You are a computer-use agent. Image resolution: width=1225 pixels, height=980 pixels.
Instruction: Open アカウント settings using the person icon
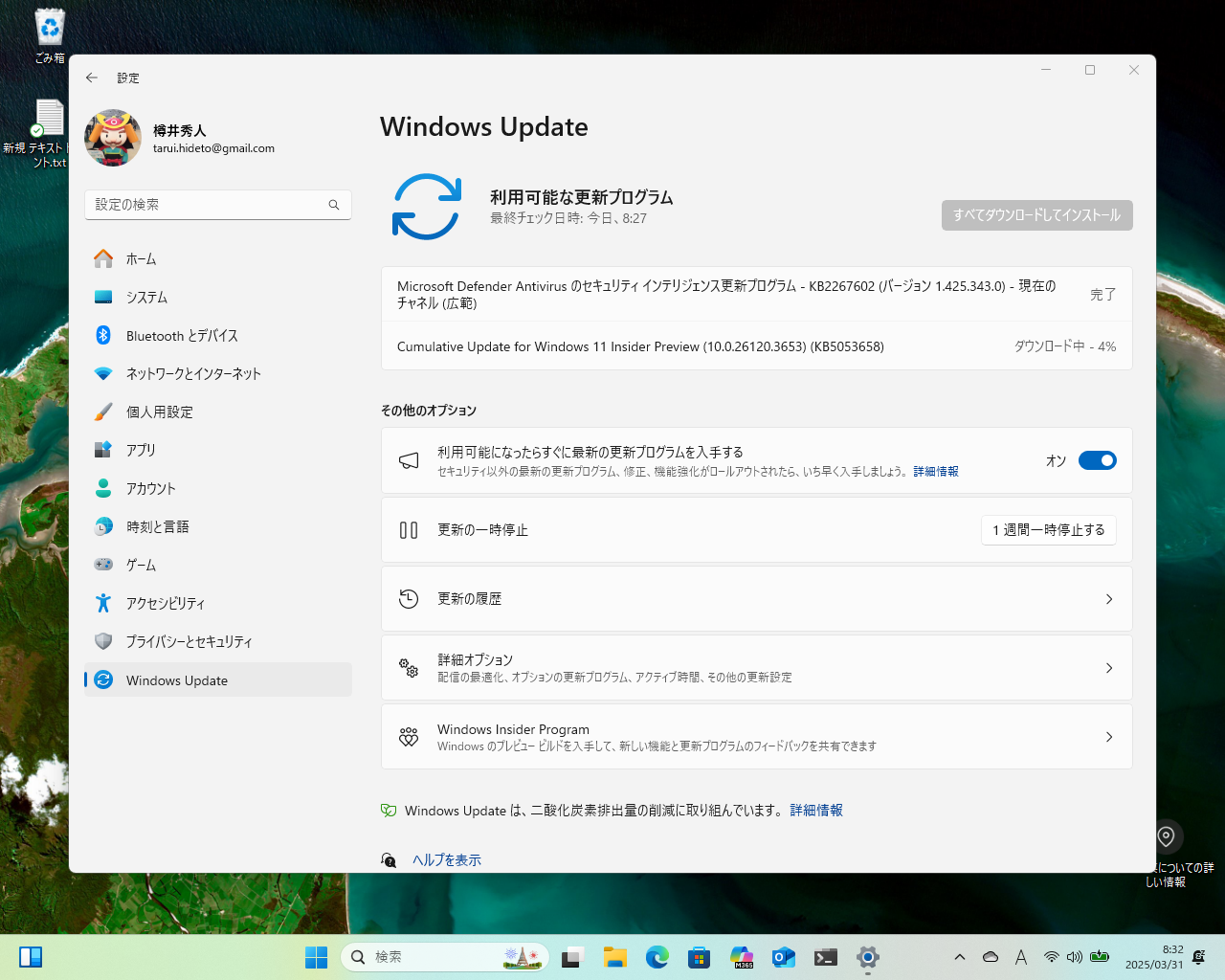pos(103,488)
